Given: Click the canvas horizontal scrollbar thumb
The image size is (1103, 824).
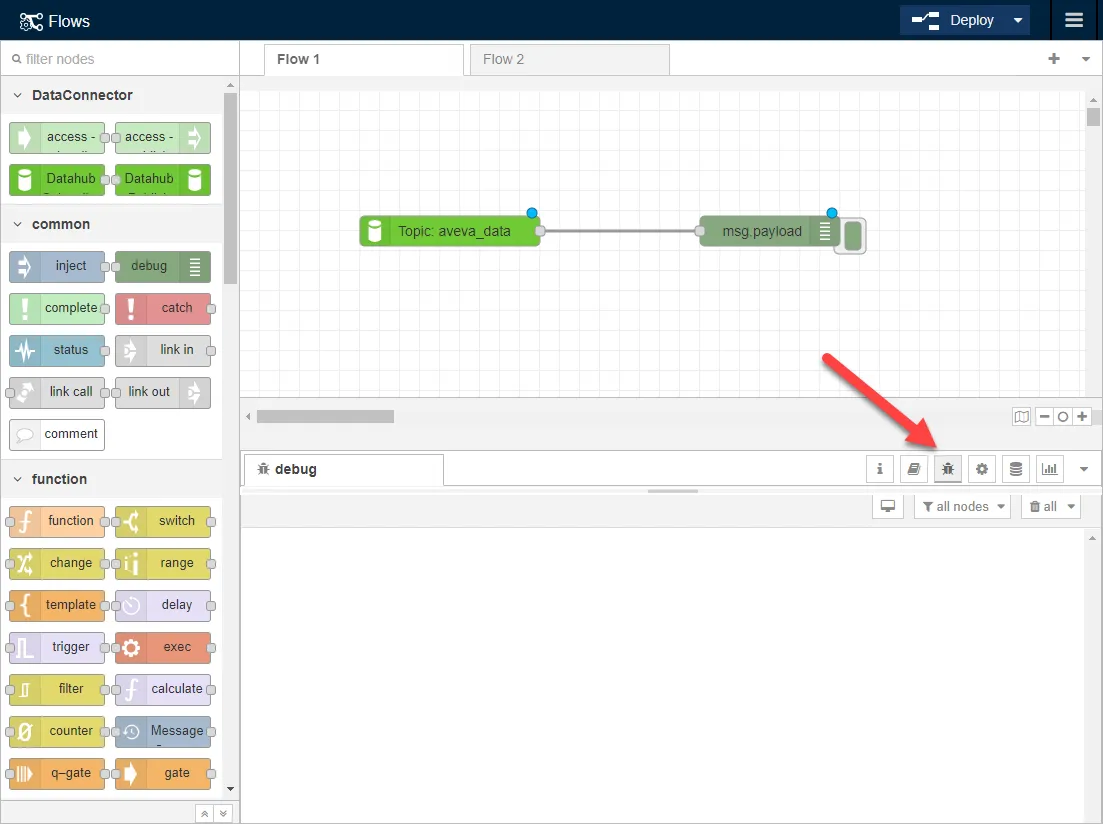Looking at the screenshot, I should click(325, 417).
